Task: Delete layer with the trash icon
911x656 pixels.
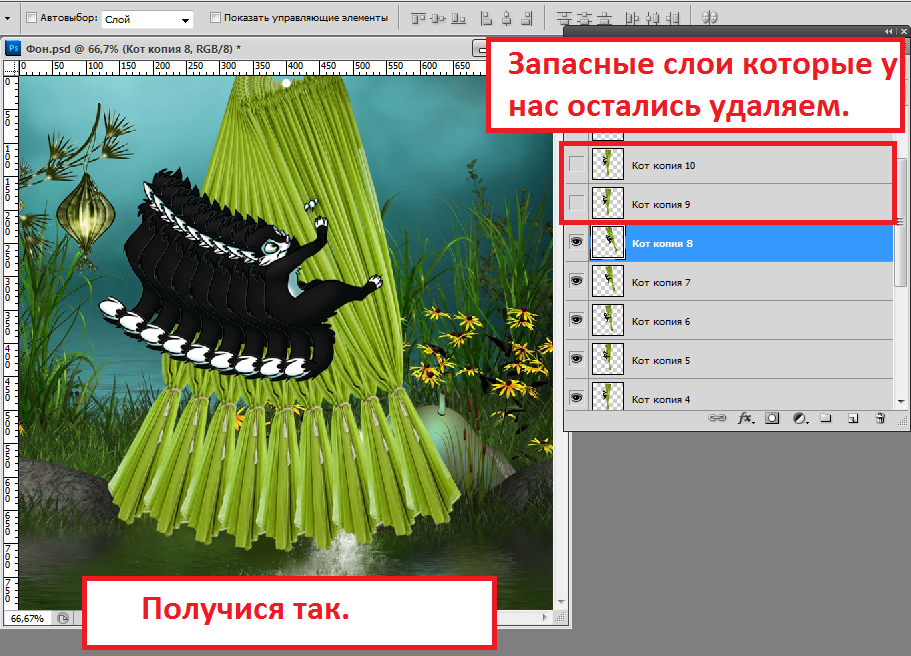Action: (880, 418)
